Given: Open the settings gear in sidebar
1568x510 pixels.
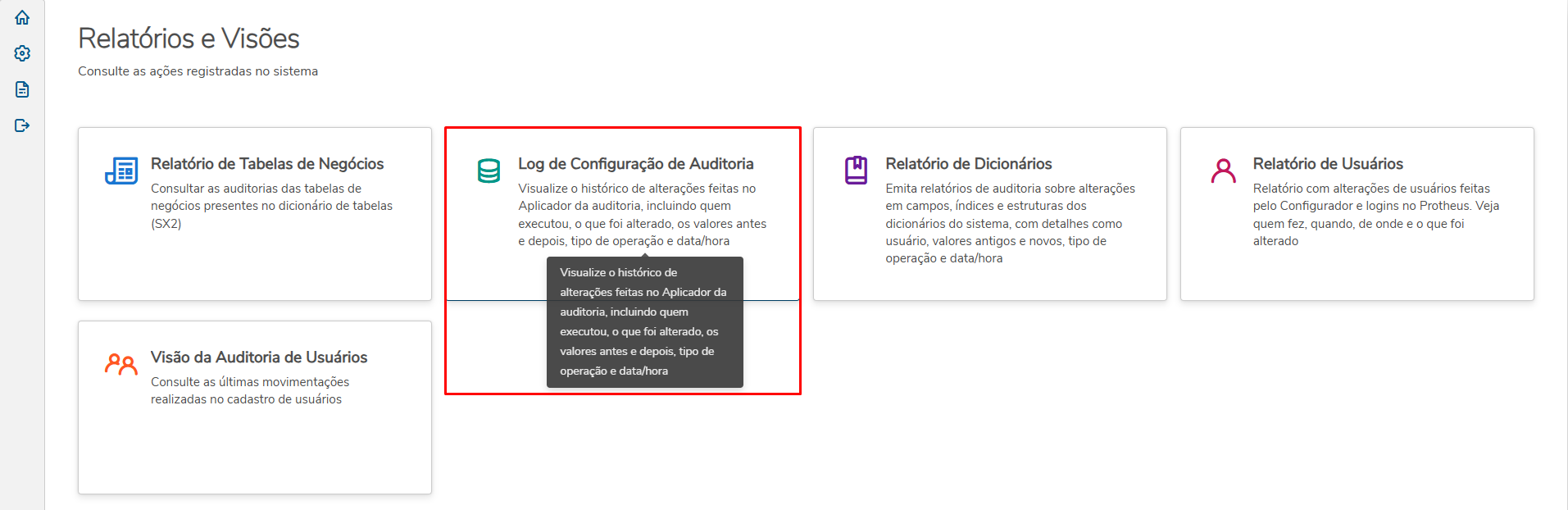Looking at the screenshot, I should click(22, 53).
